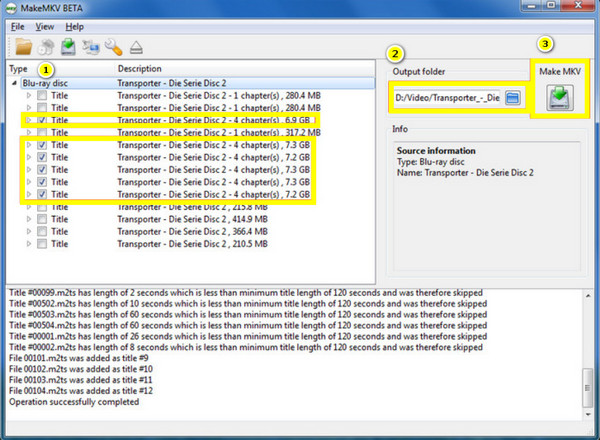Check the 414.9 MB title checkbox
The image size is (600, 440).
[x=42, y=219]
